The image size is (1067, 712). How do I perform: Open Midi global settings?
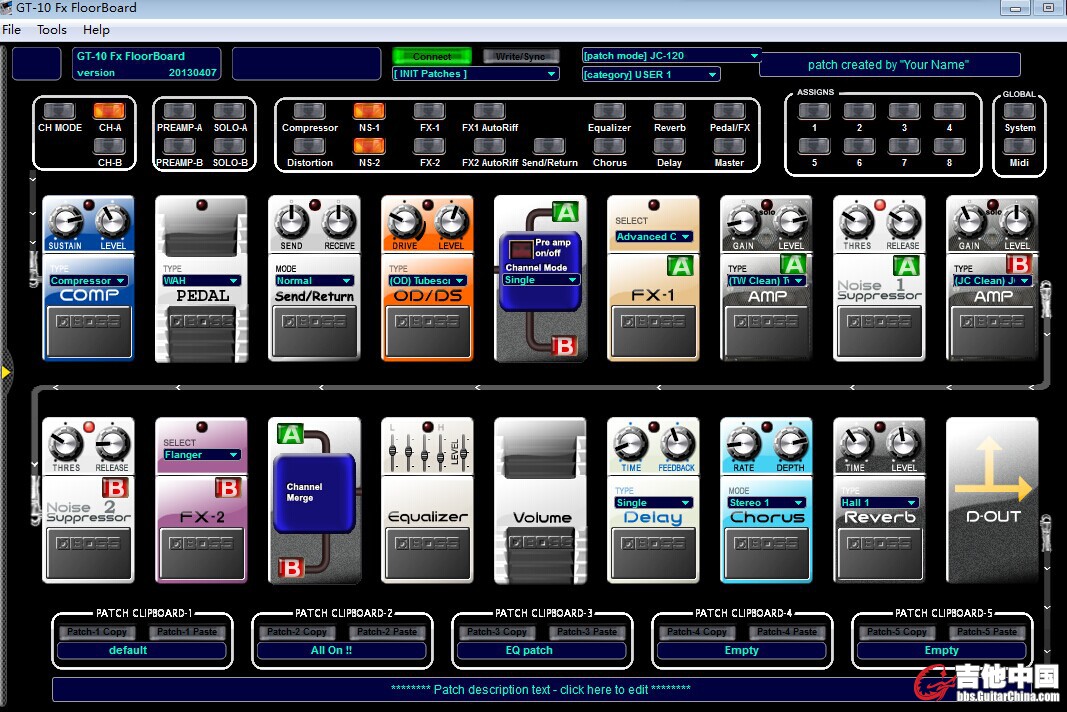click(x=1019, y=146)
